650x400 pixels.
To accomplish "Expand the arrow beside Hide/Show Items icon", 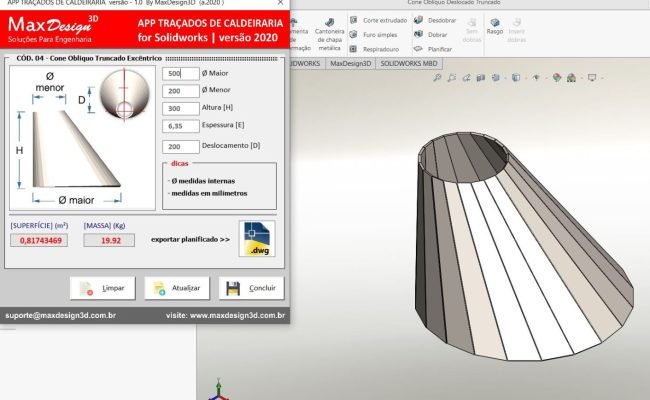I will [545, 78].
